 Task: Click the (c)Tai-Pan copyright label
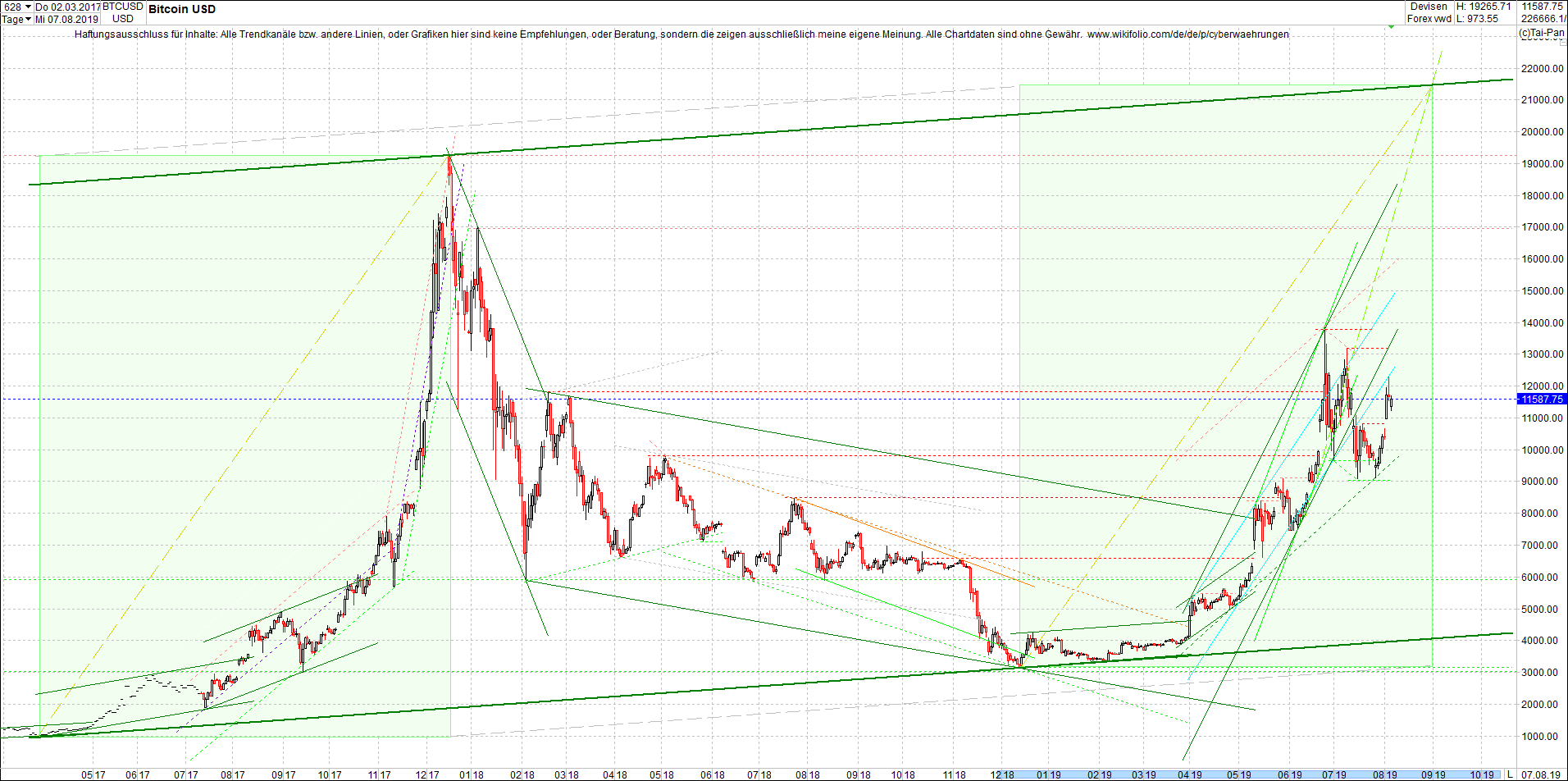[1542, 33]
